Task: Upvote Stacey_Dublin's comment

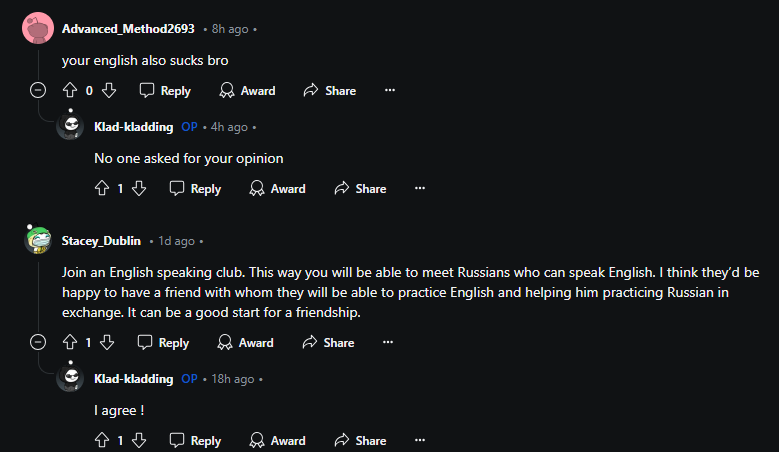Action: (70, 343)
